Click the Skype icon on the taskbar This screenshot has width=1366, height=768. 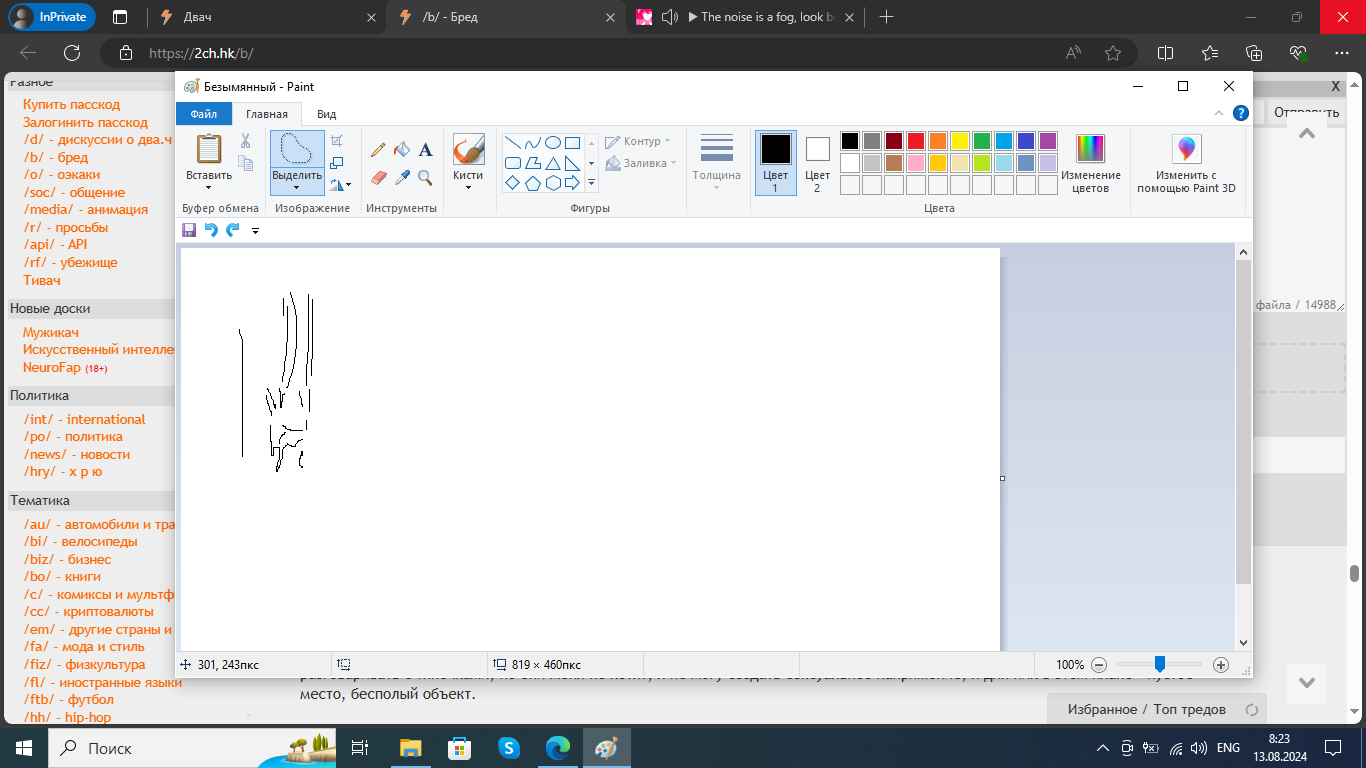tap(508, 748)
